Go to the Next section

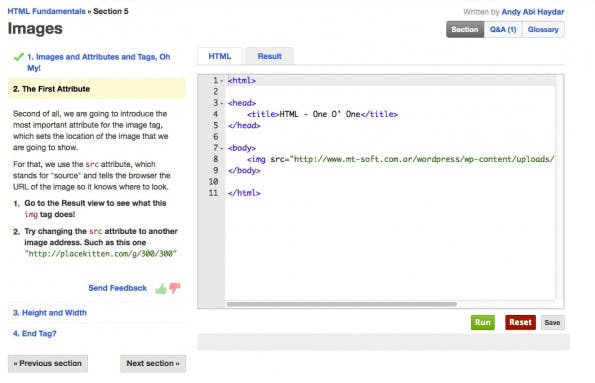point(153,364)
